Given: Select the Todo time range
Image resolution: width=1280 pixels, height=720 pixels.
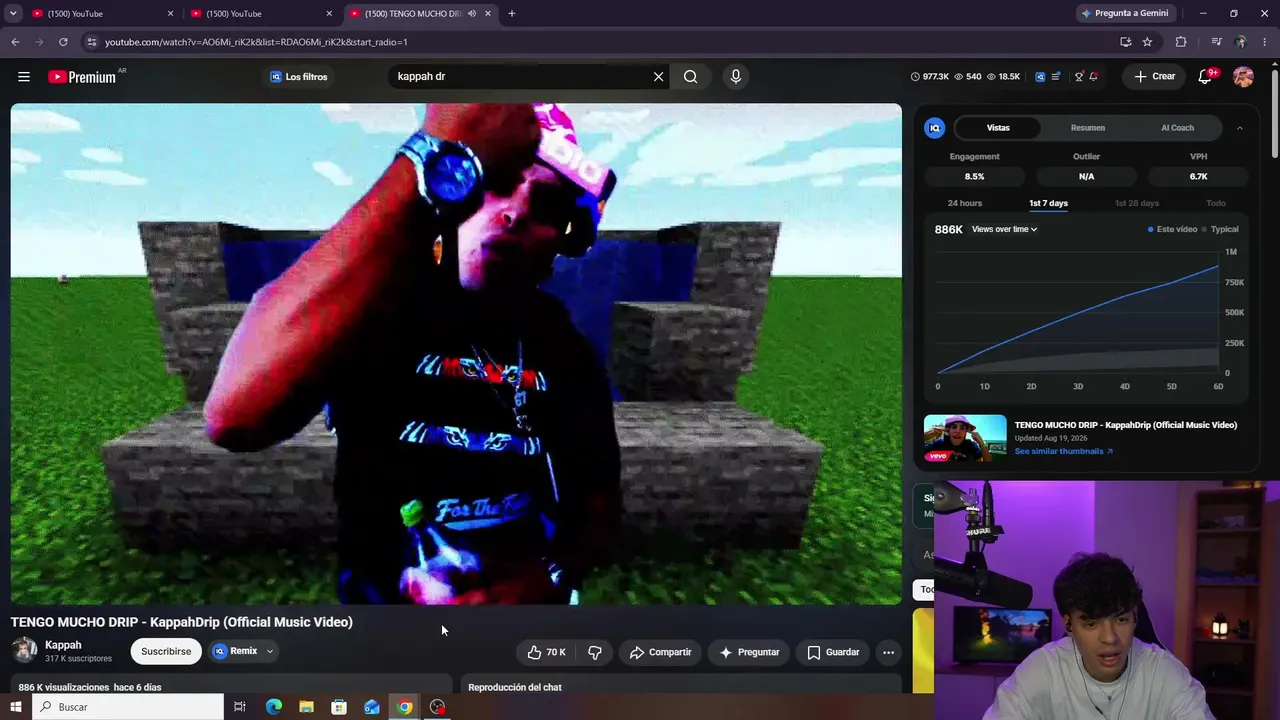Looking at the screenshot, I should pyautogui.click(x=1216, y=203).
